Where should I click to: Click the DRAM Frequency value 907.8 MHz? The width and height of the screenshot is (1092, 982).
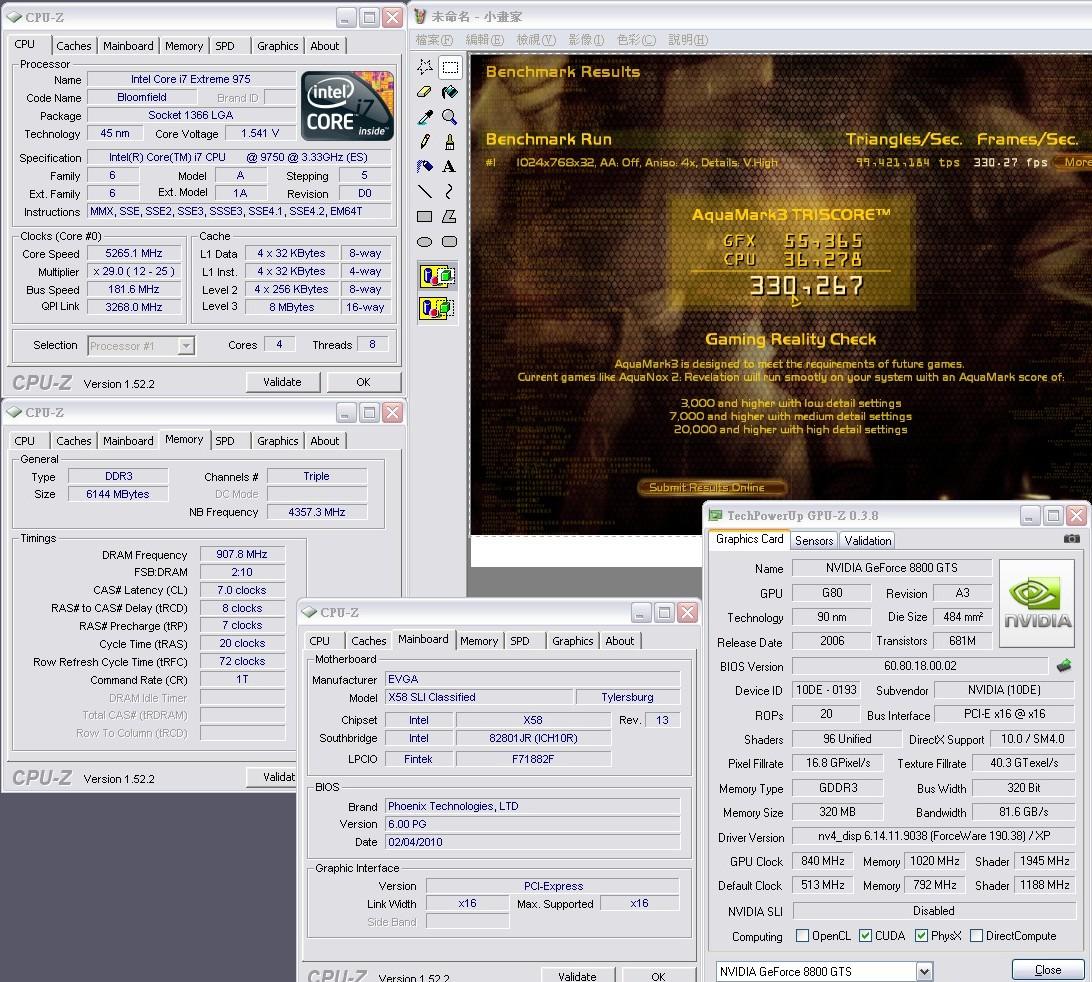point(242,554)
